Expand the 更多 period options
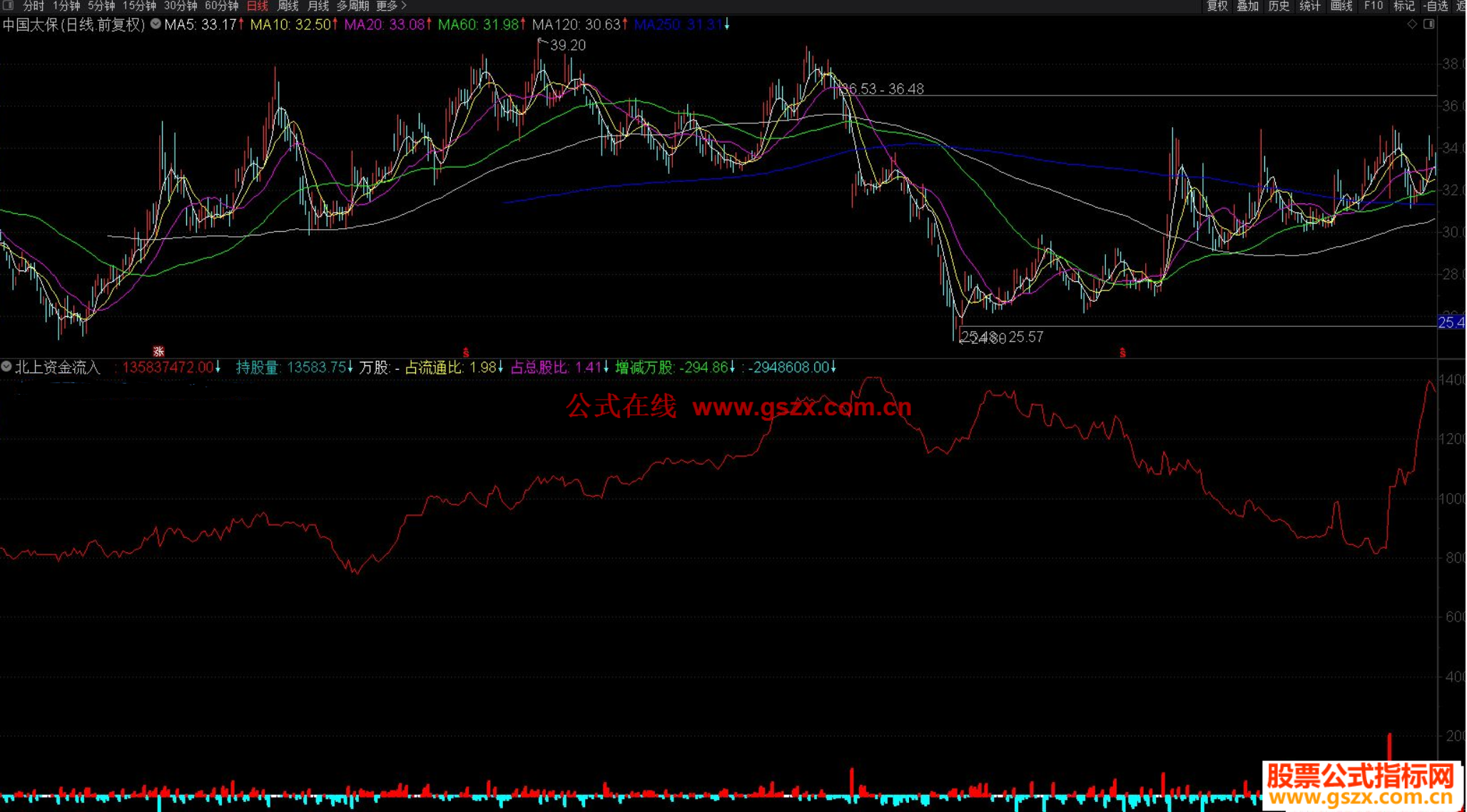Screen dimensions: 1467x812 click(391, 6)
